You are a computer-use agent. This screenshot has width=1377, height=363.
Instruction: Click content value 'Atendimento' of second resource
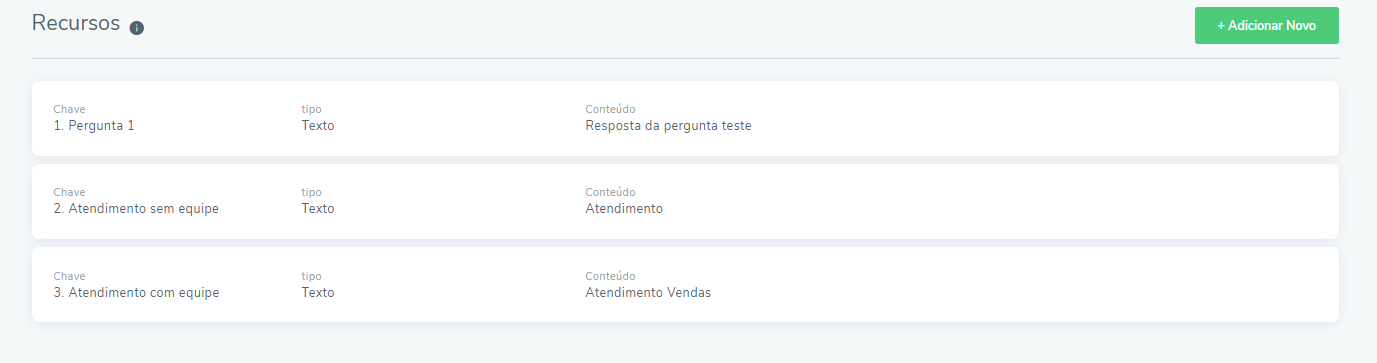pyautogui.click(x=624, y=209)
